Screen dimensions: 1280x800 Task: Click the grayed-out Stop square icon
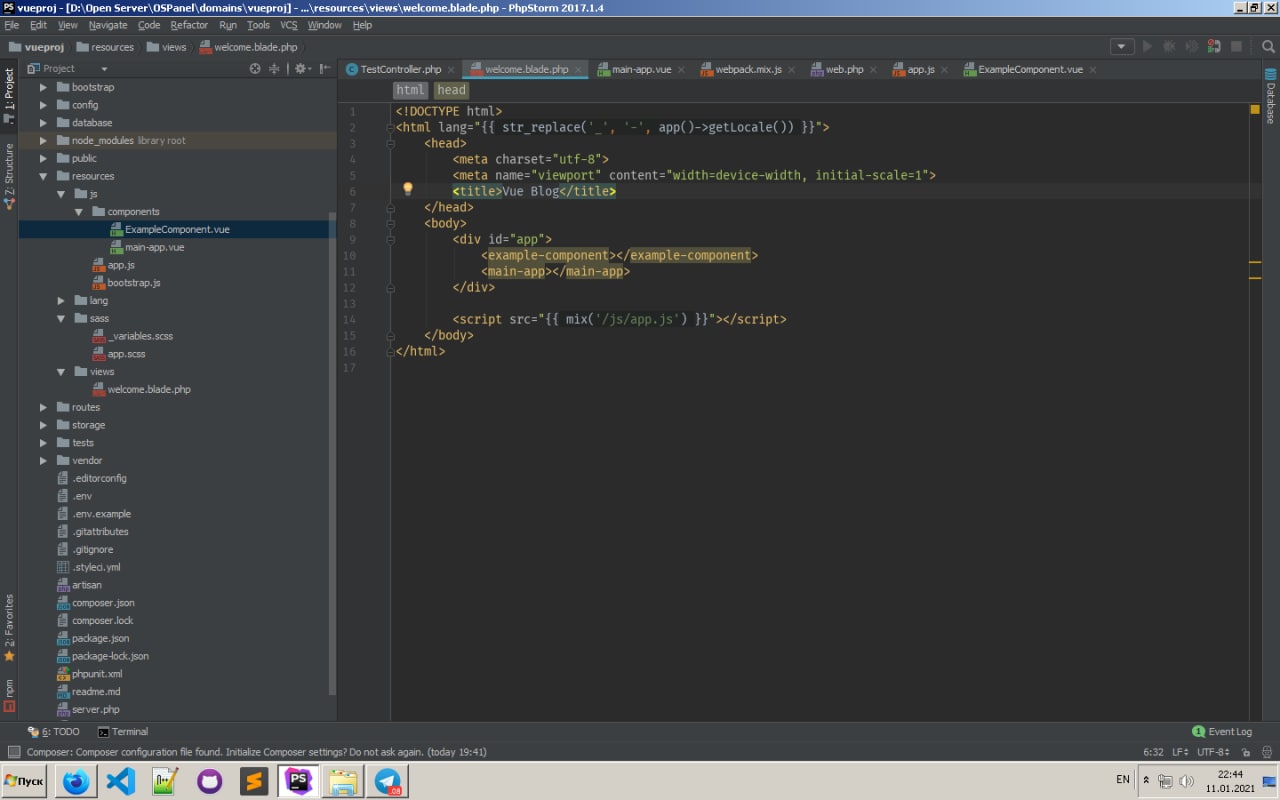tap(1236, 46)
